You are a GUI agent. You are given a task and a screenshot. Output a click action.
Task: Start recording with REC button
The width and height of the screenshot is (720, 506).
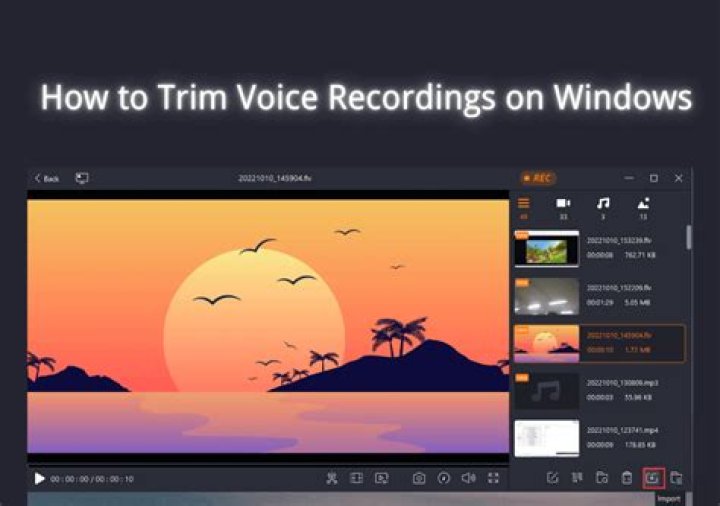click(x=538, y=178)
